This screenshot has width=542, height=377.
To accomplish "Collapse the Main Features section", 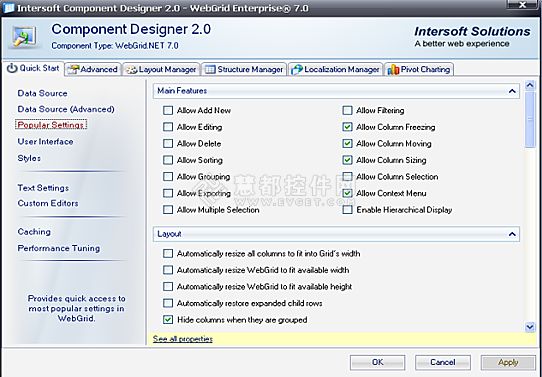I will [512, 91].
